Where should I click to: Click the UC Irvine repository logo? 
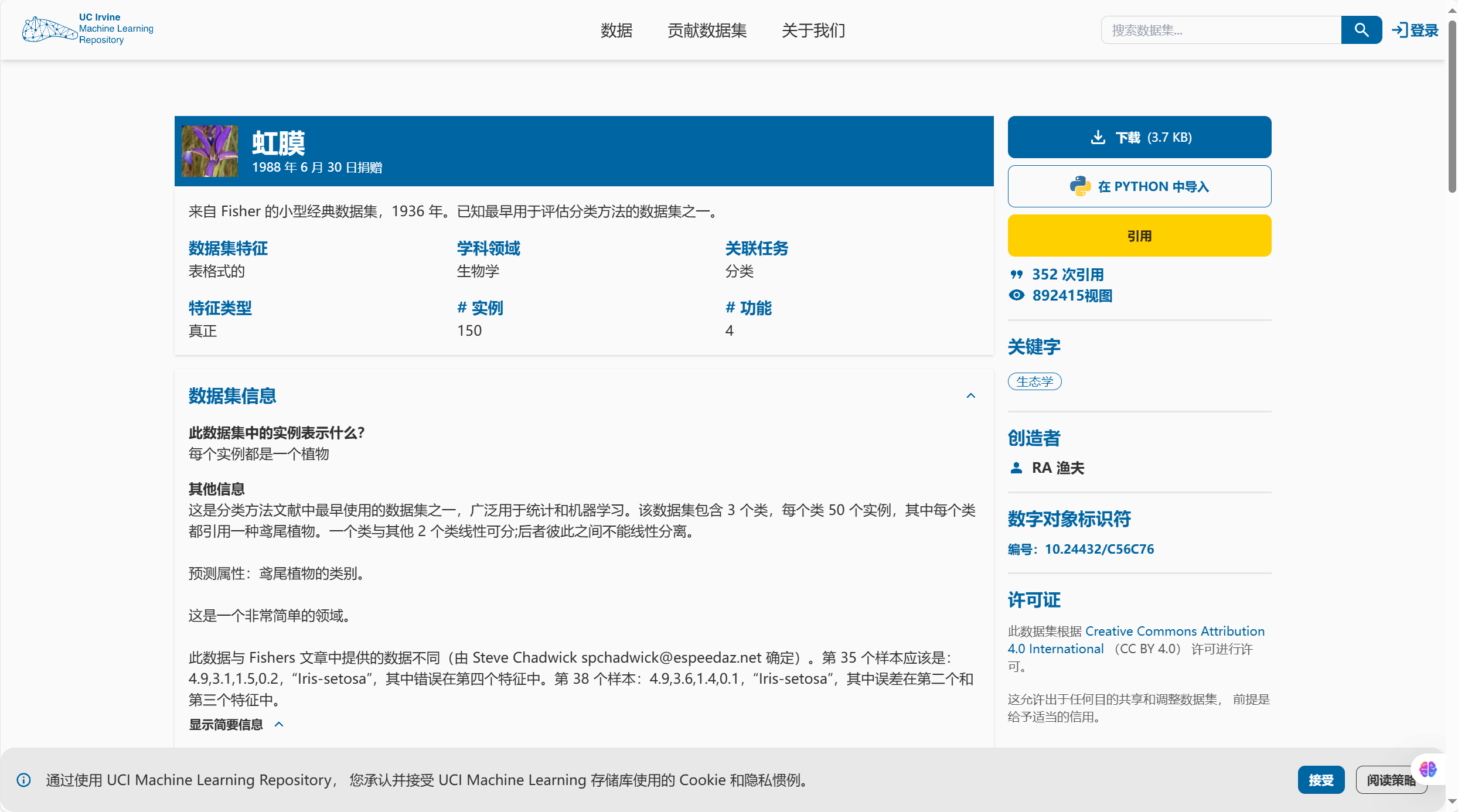[x=88, y=29]
